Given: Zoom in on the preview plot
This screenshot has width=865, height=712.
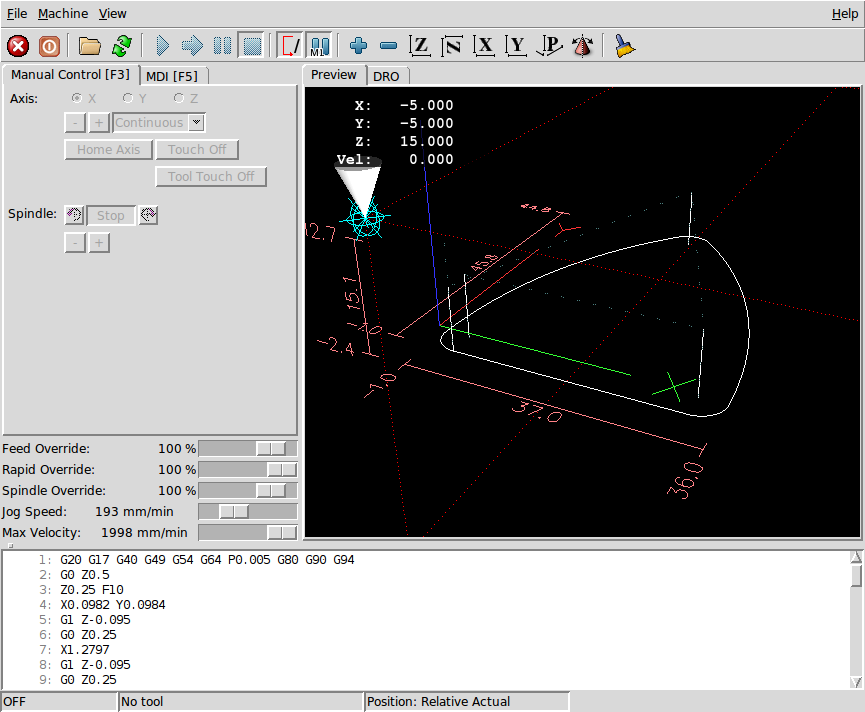Looking at the screenshot, I should 357,45.
